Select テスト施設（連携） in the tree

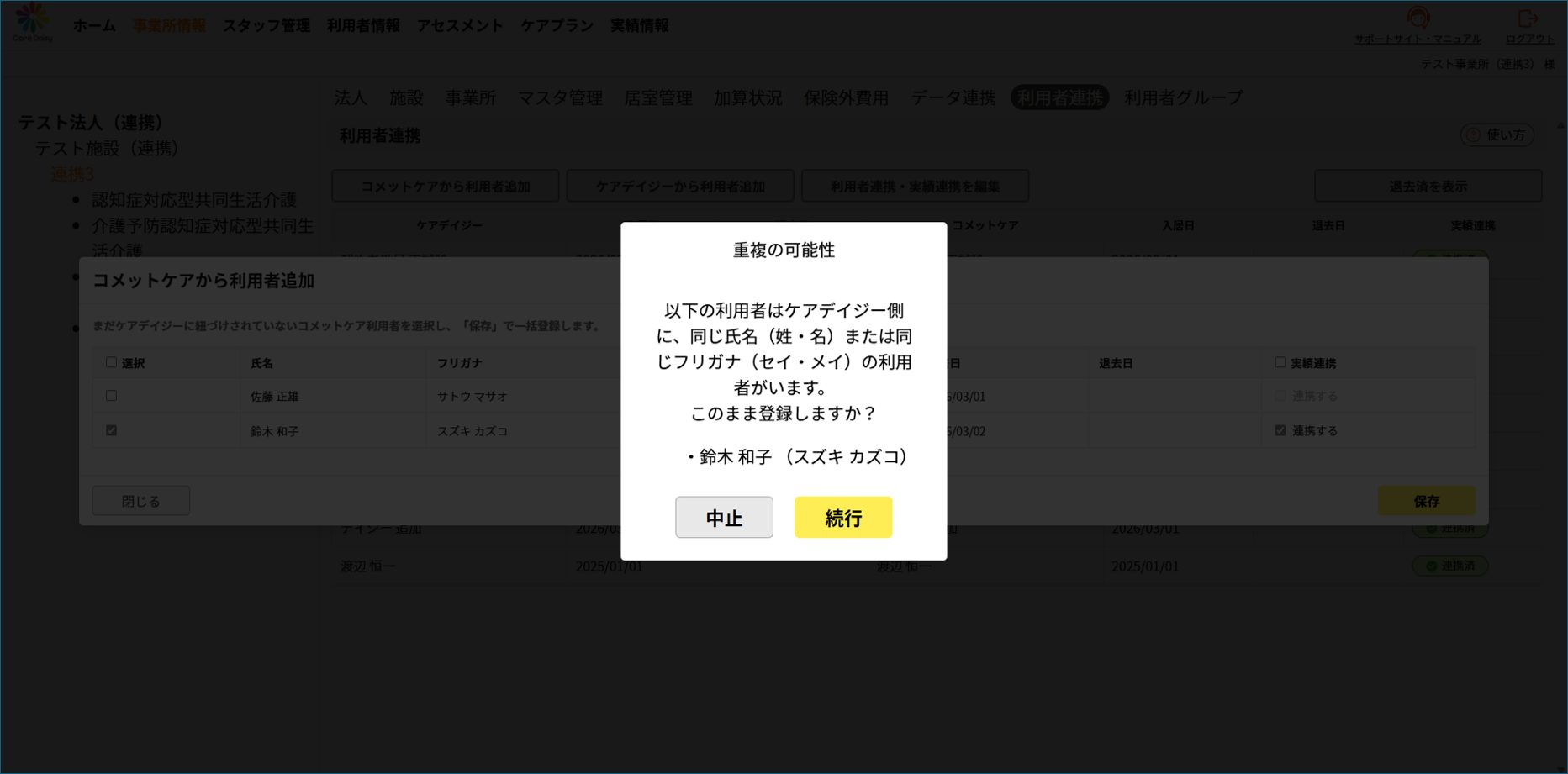107,149
